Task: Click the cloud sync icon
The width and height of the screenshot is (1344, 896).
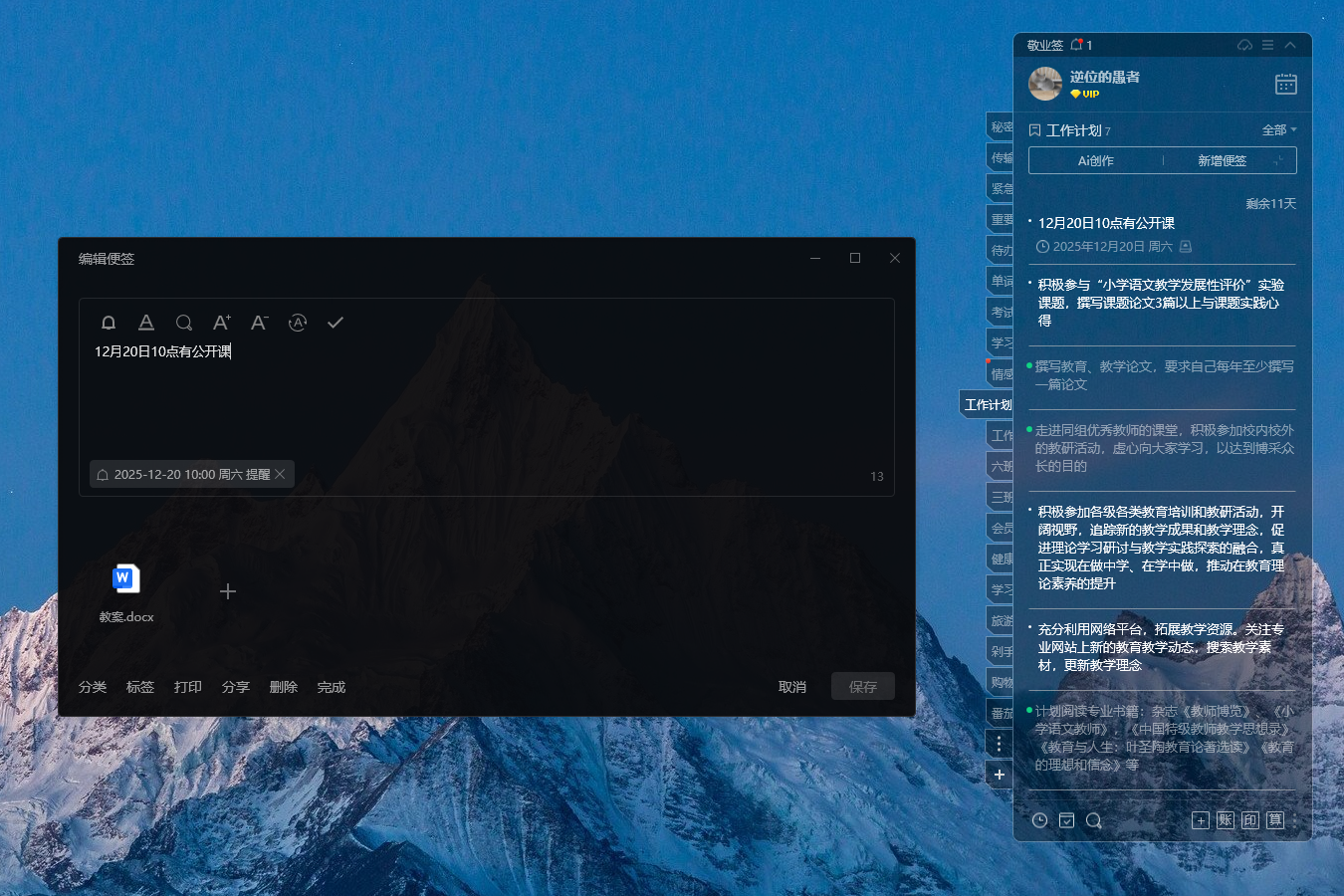Action: coord(1244,46)
